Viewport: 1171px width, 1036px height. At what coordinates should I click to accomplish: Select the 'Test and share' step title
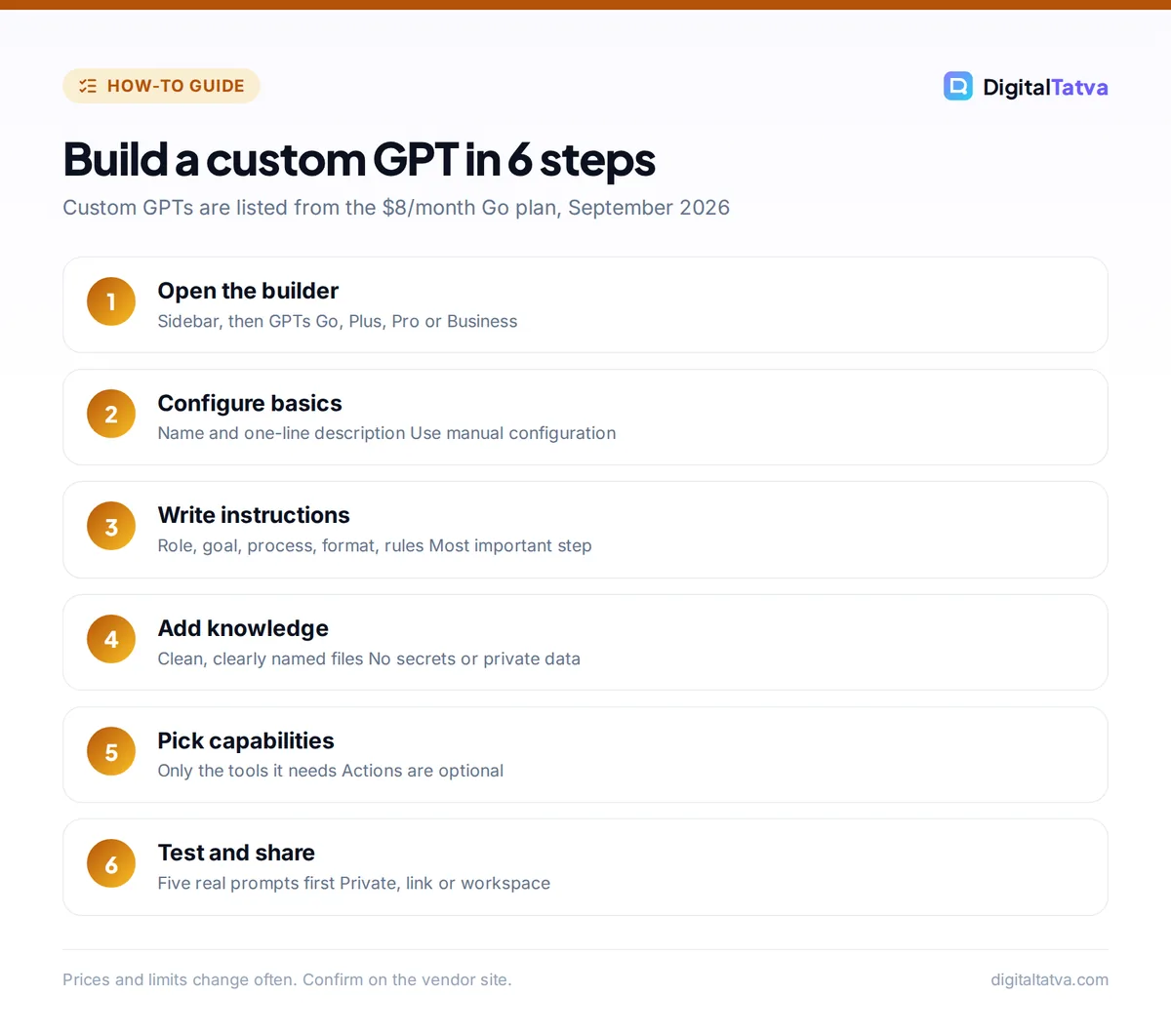click(x=236, y=853)
